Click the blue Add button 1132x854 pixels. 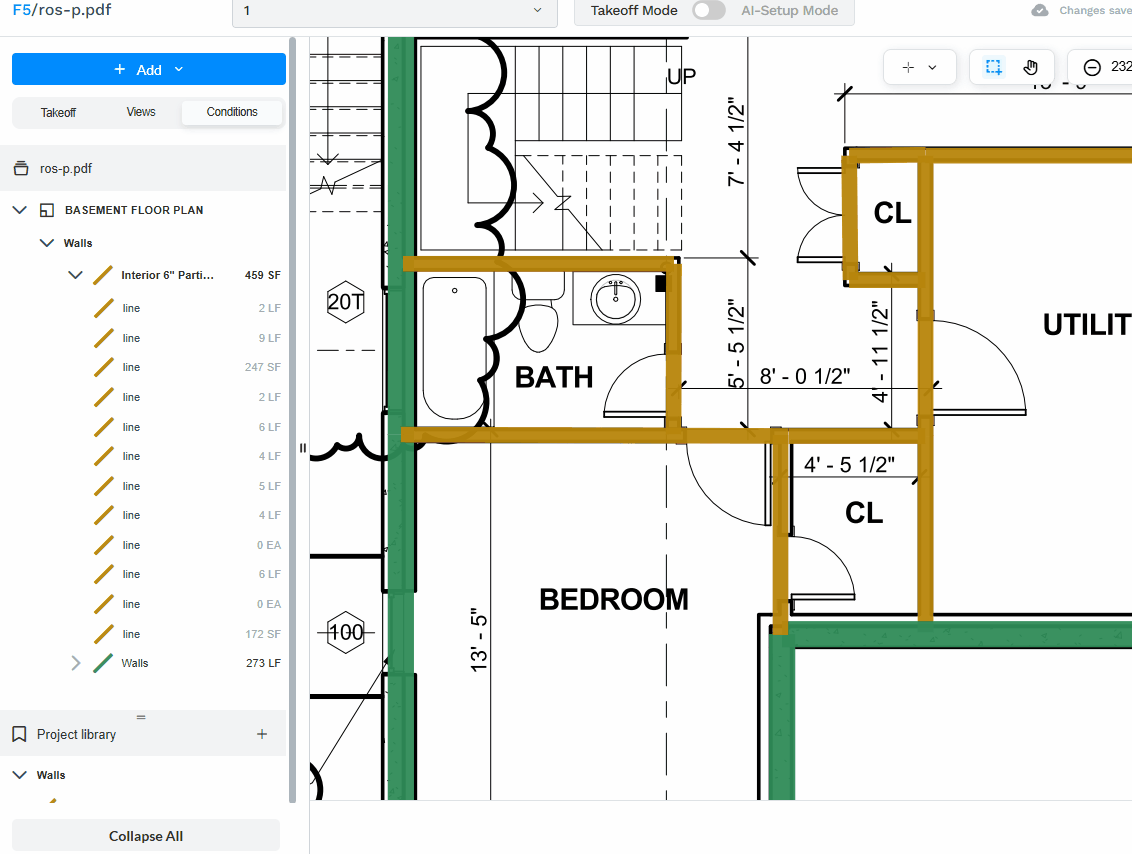pyautogui.click(x=149, y=69)
